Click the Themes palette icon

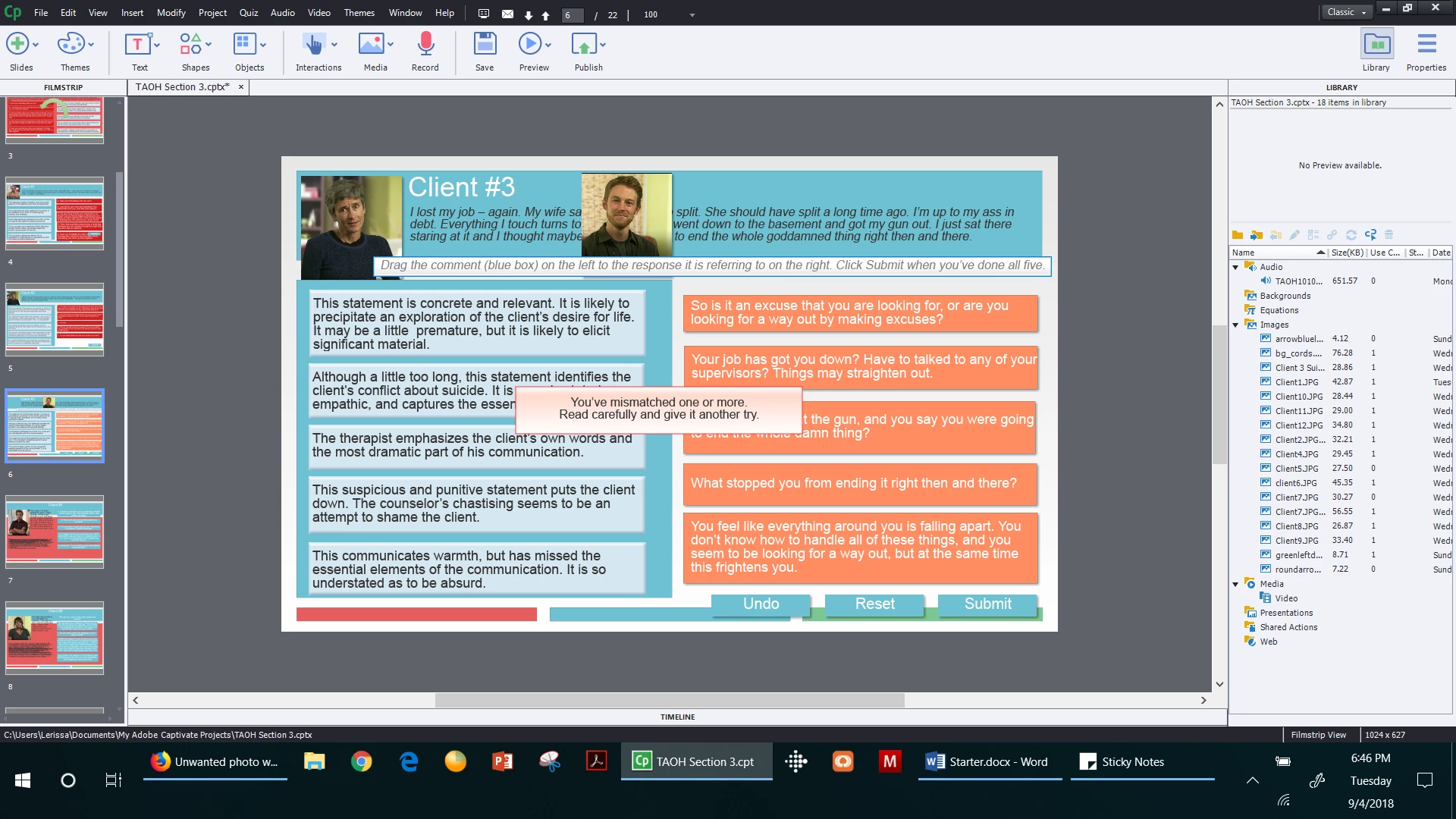[x=71, y=45]
